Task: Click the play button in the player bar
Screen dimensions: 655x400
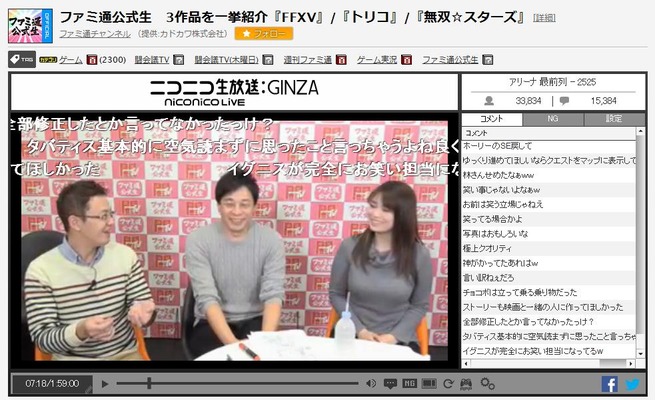Action: point(105,383)
